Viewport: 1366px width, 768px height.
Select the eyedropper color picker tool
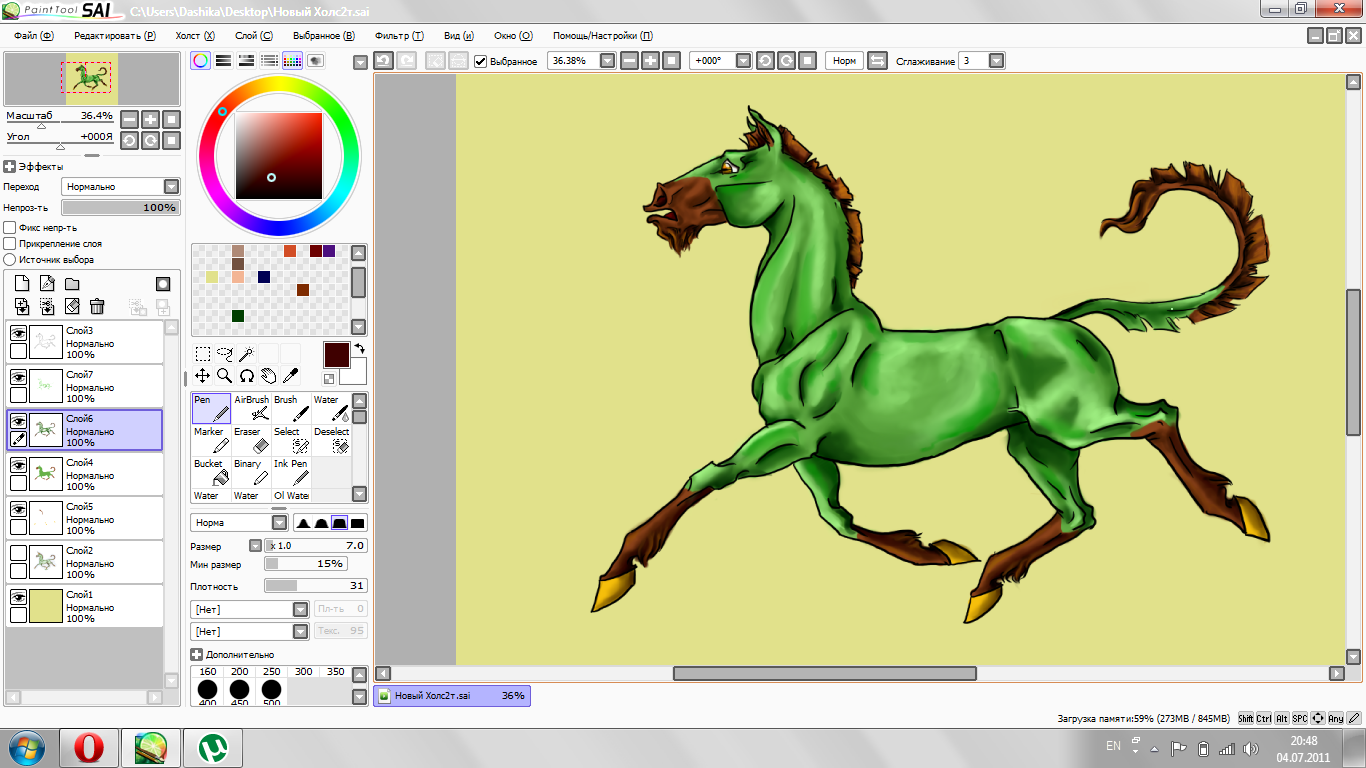pos(291,375)
